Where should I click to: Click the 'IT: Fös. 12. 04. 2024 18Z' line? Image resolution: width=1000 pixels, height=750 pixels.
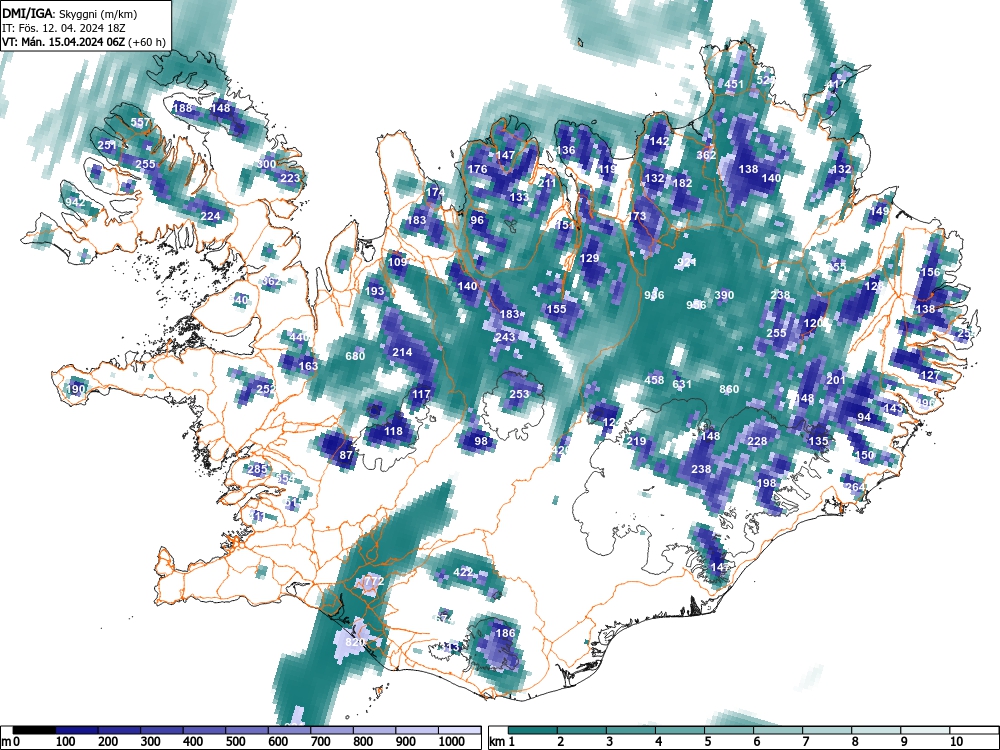coord(64,28)
